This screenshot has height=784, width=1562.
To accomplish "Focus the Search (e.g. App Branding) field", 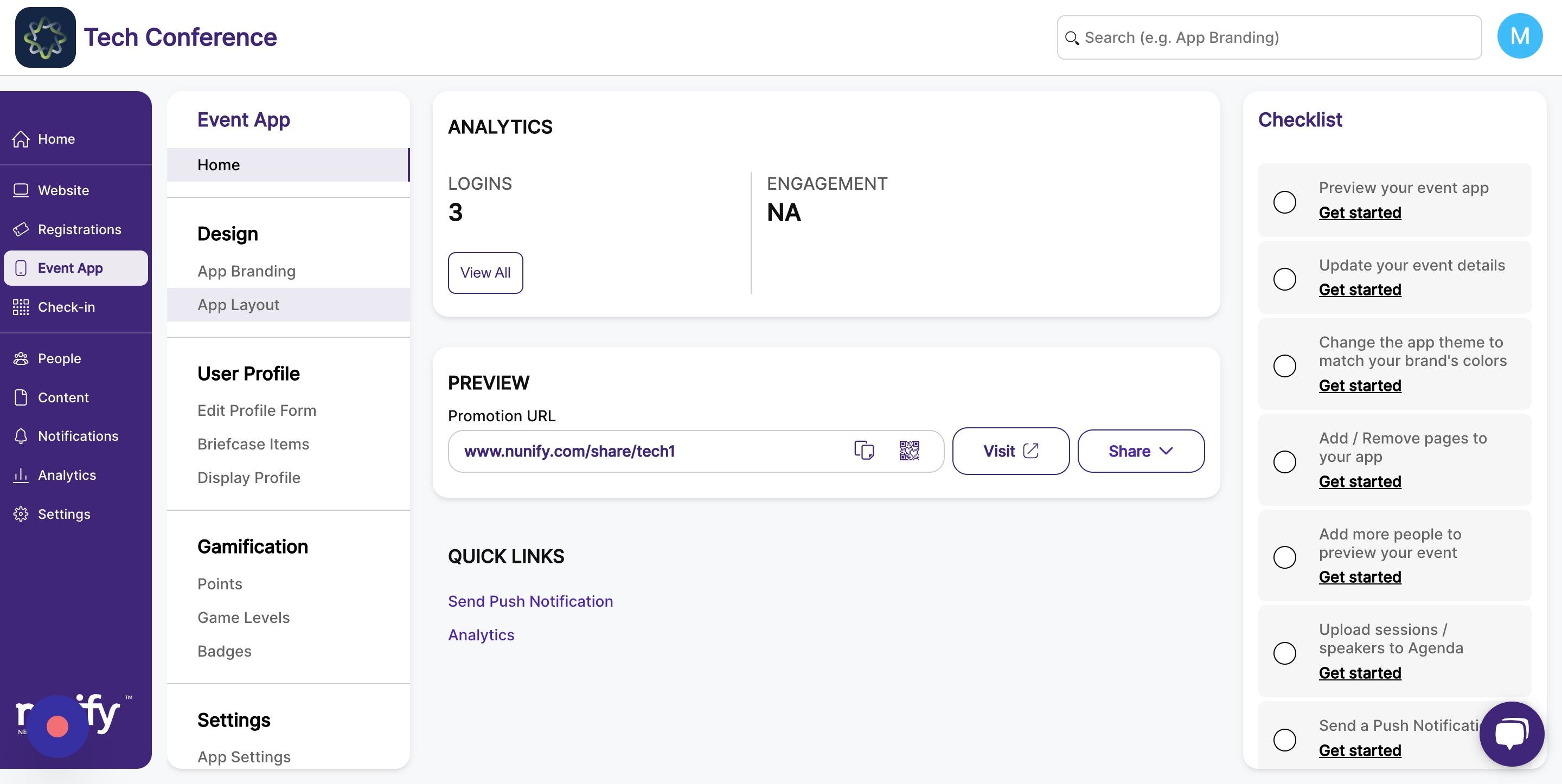I will pyautogui.click(x=1269, y=37).
